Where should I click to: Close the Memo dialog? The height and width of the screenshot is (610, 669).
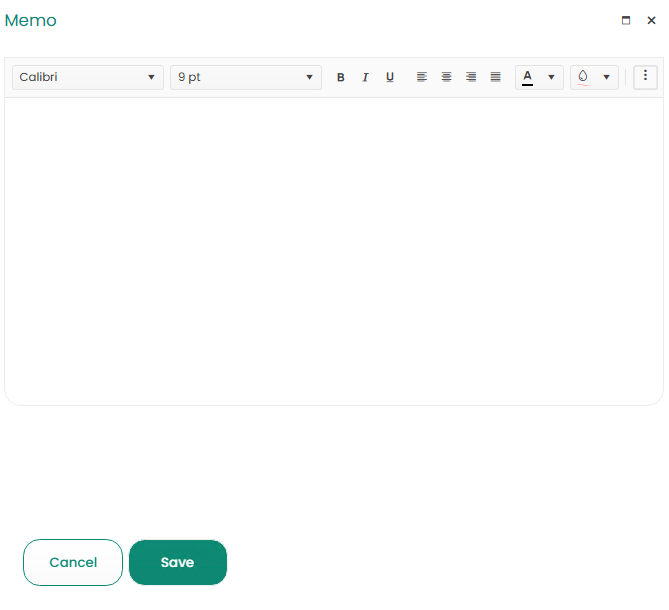[x=651, y=20]
